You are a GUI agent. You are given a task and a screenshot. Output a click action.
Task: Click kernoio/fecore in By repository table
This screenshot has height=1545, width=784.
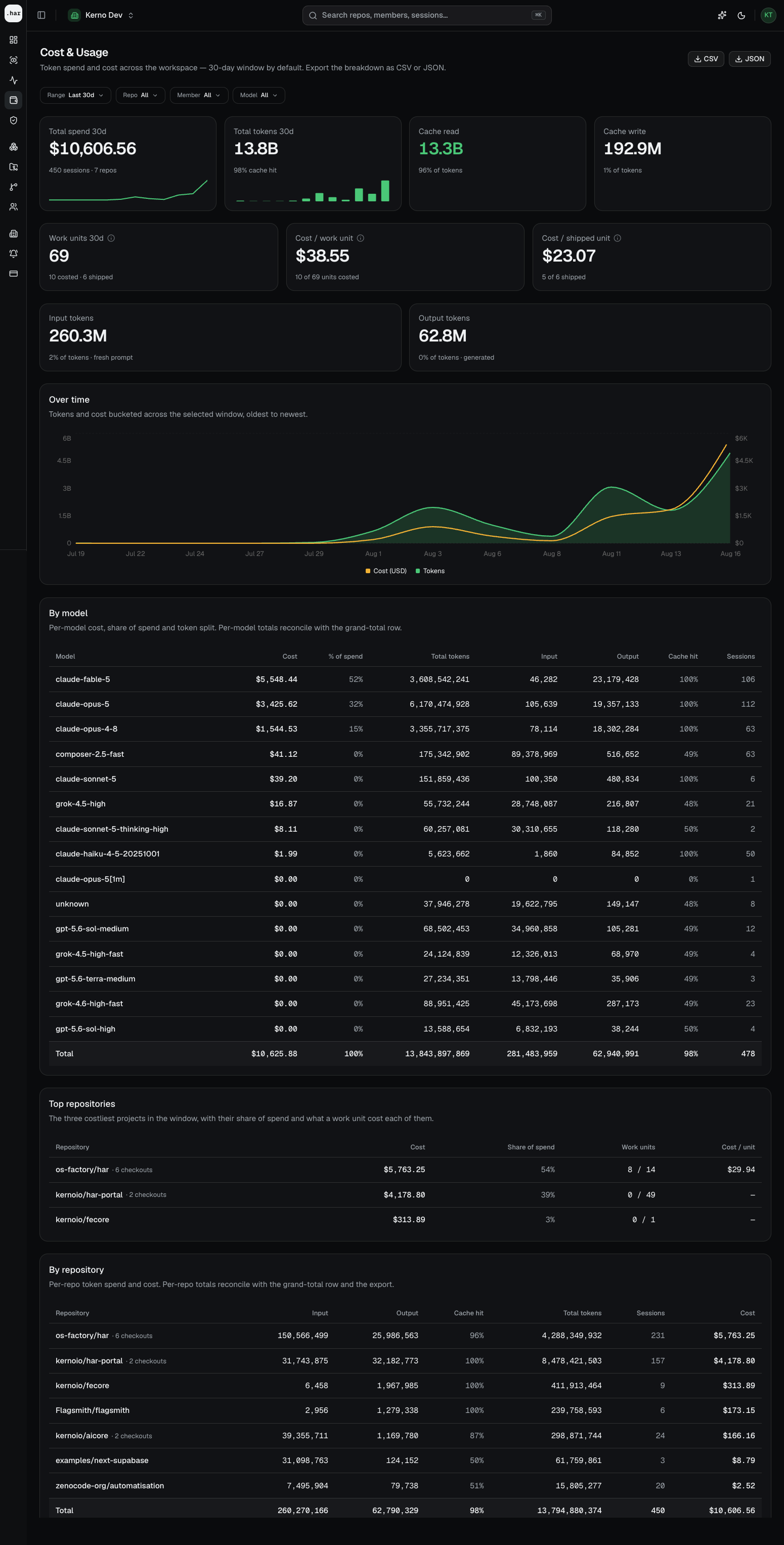[x=82, y=1386]
